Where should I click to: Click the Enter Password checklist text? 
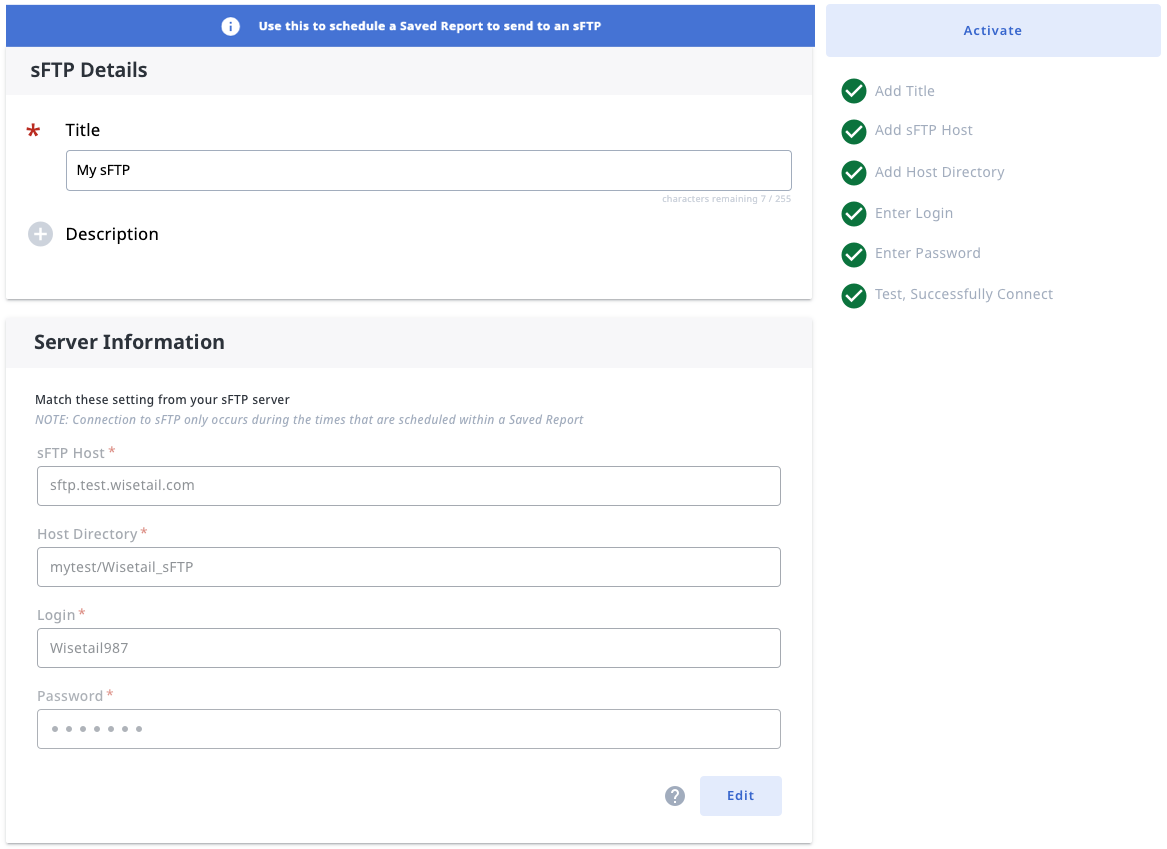(927, 253)
